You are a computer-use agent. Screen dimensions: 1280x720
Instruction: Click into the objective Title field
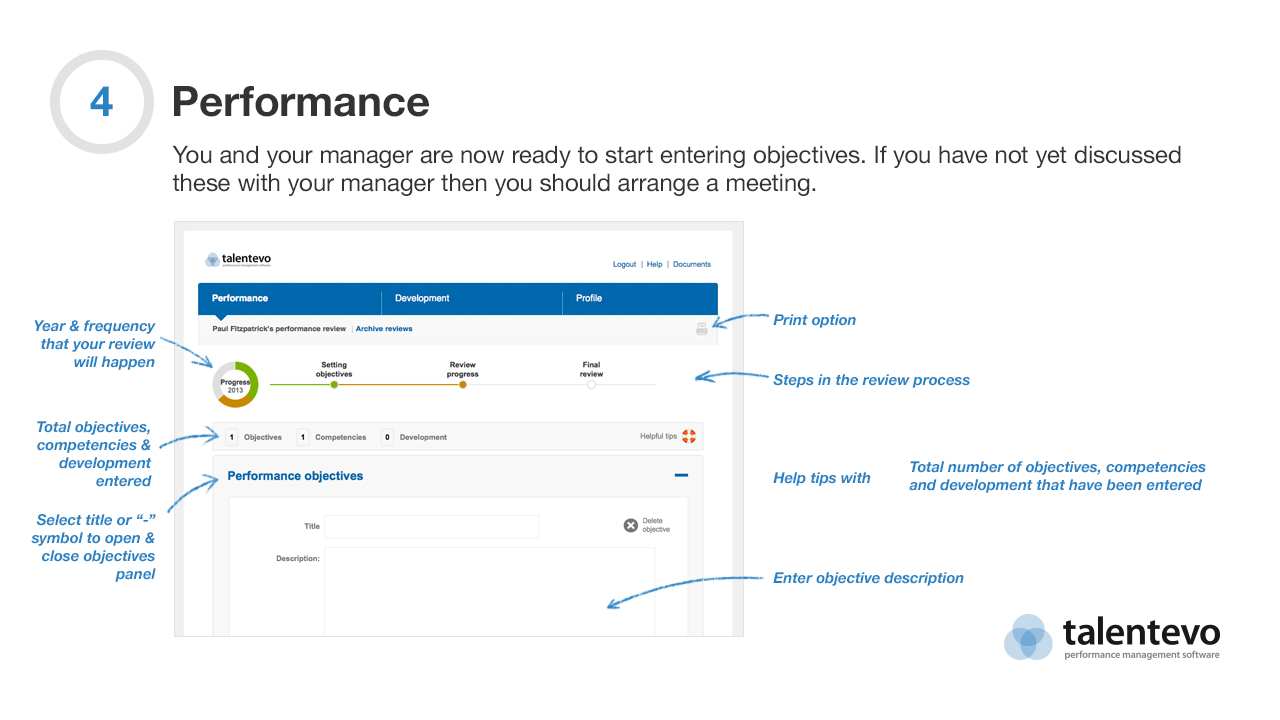pos(431,526)
